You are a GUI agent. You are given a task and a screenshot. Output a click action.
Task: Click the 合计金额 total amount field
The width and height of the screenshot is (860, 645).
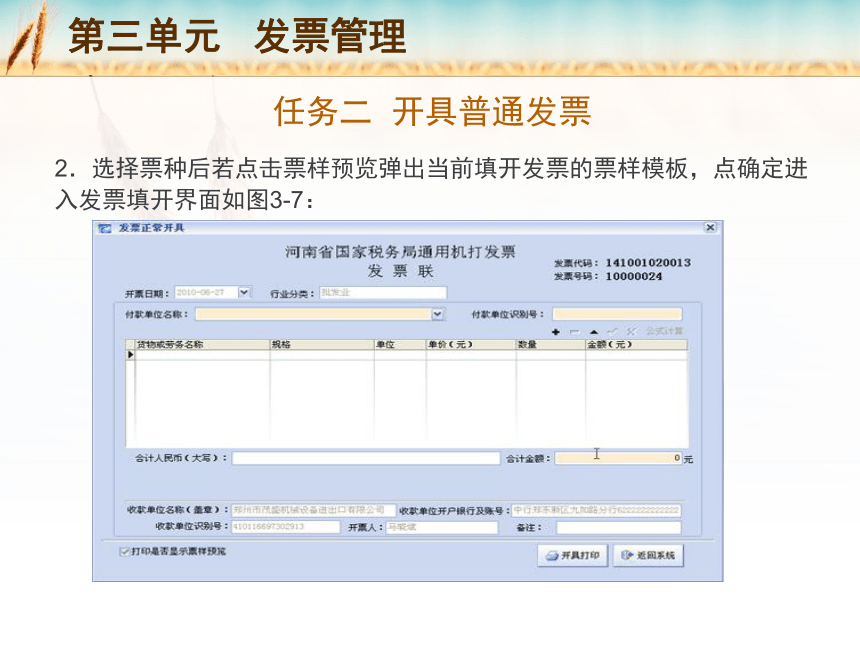pyautogui.click(x=618, y=458)
